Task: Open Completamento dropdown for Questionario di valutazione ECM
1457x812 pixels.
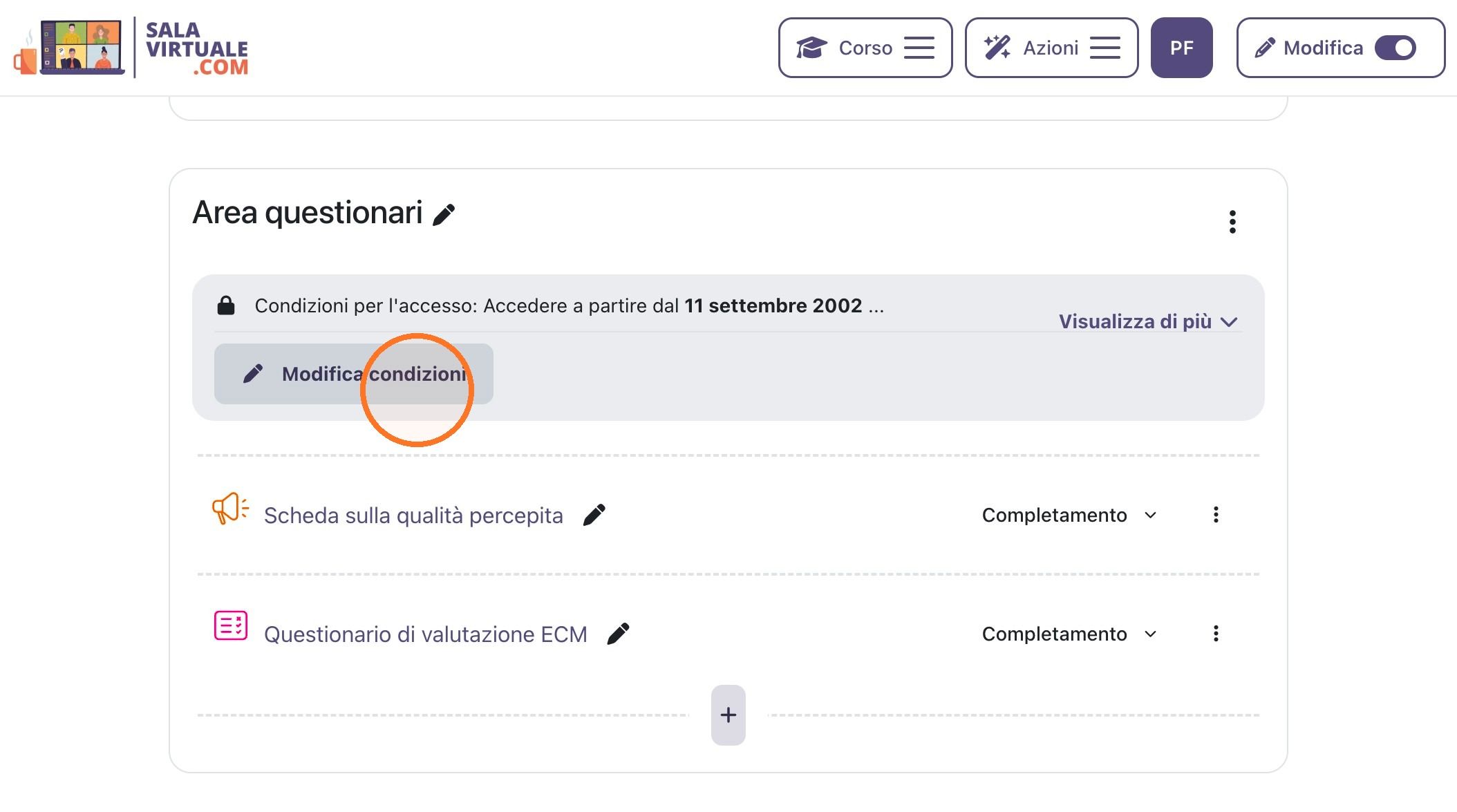Action: pos(1069,634)
